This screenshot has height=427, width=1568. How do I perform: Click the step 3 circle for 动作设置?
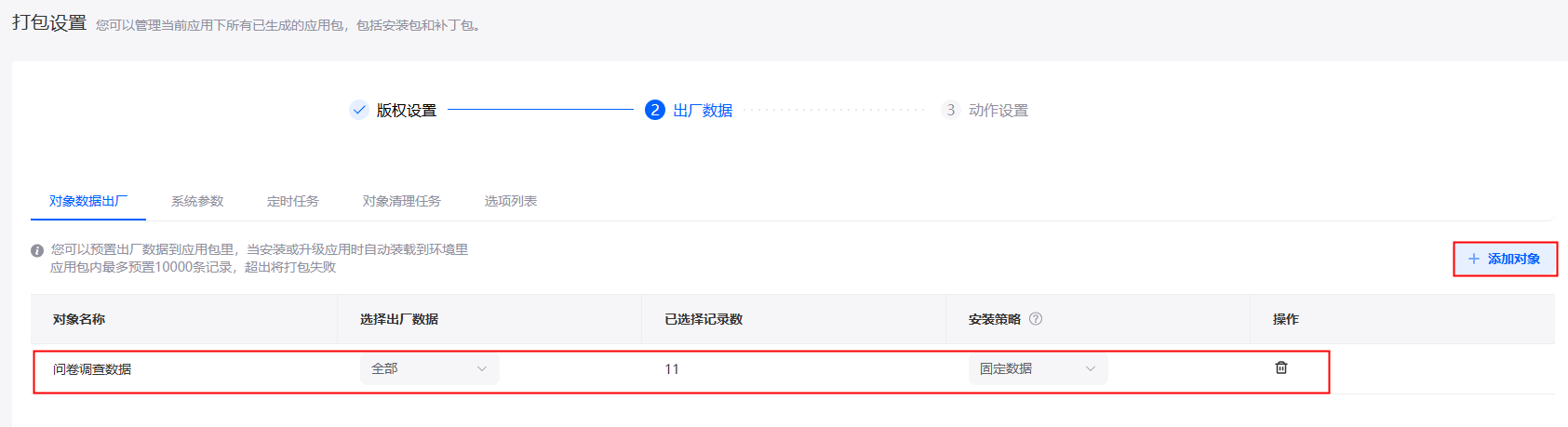pos(950,110)
